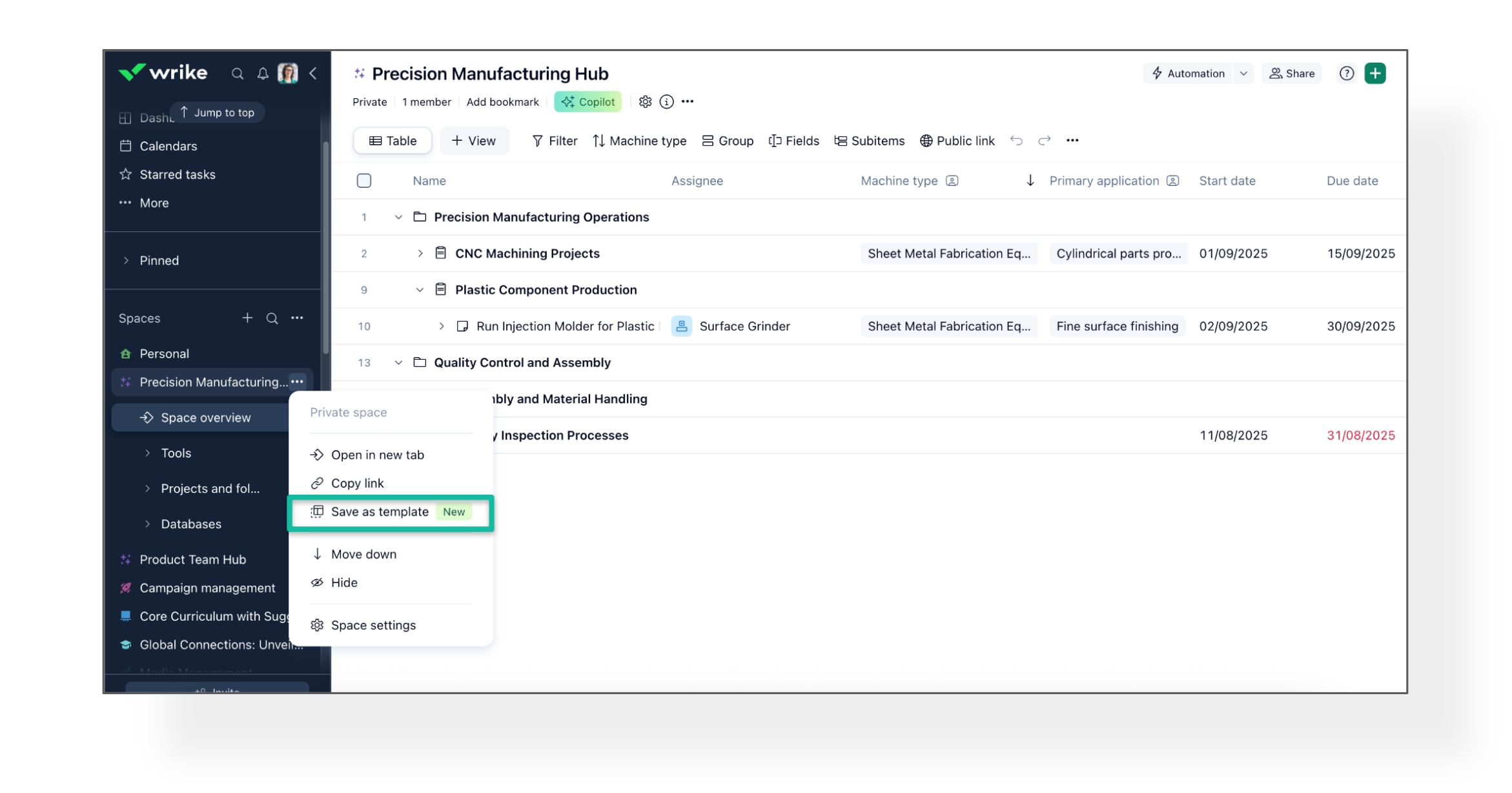Click the info icon next to gear
This screenshot has height=793, width=1512.
(x=666, y=101)
